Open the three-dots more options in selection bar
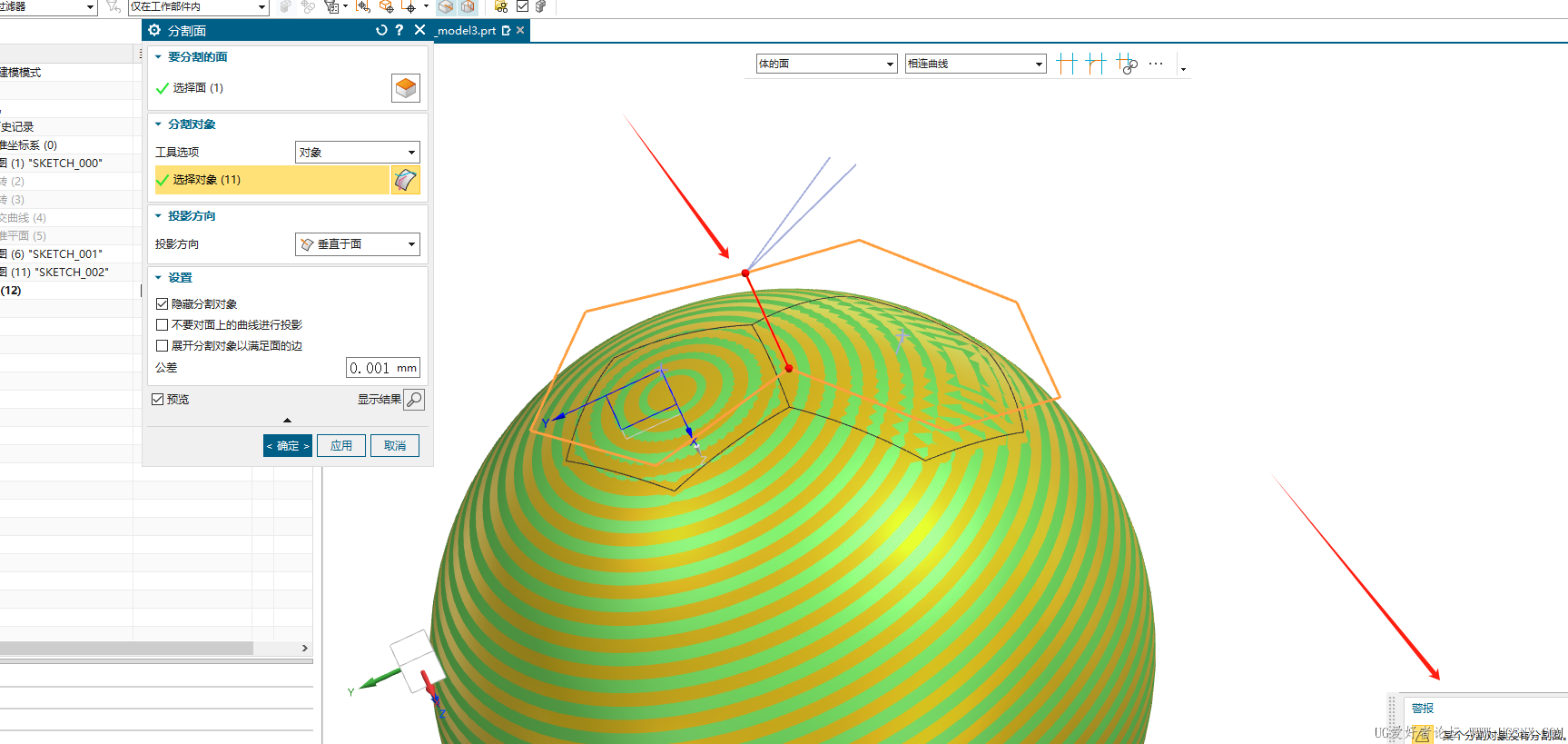This screenshot has width=1568, height=744. (x=1156, y=64)
